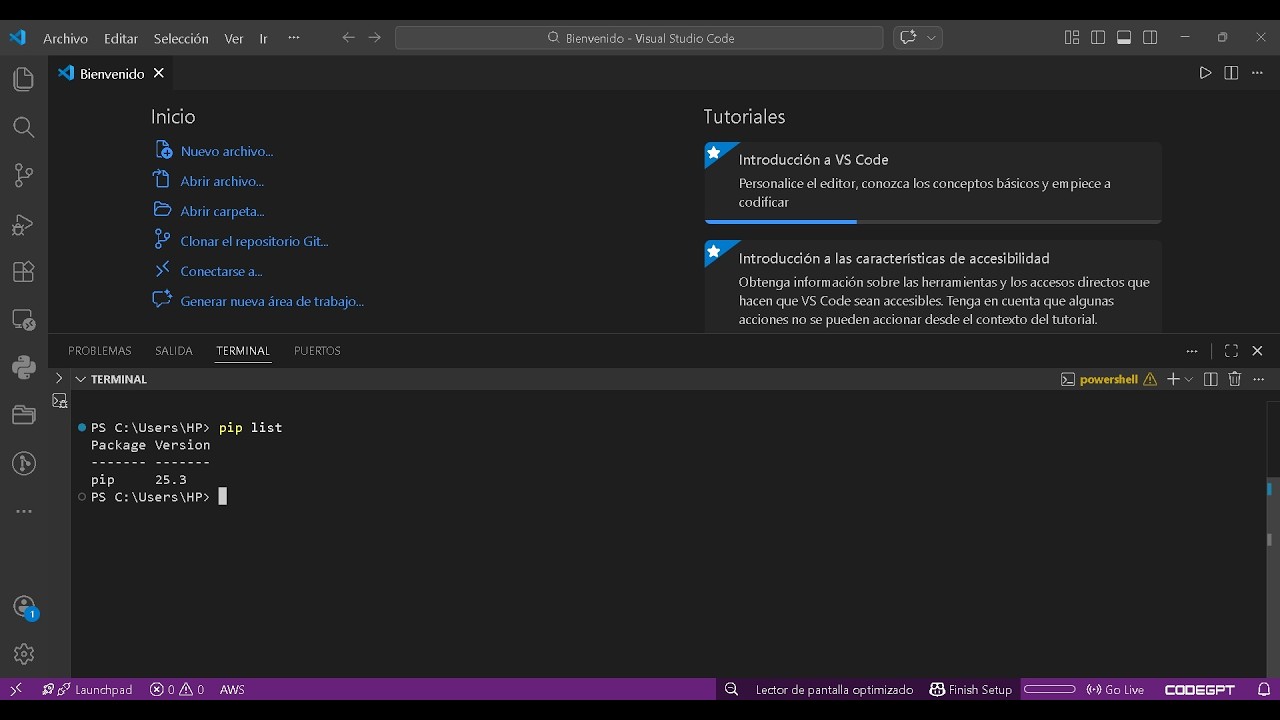Open the Introducción a VS Code tutorial

933,182
